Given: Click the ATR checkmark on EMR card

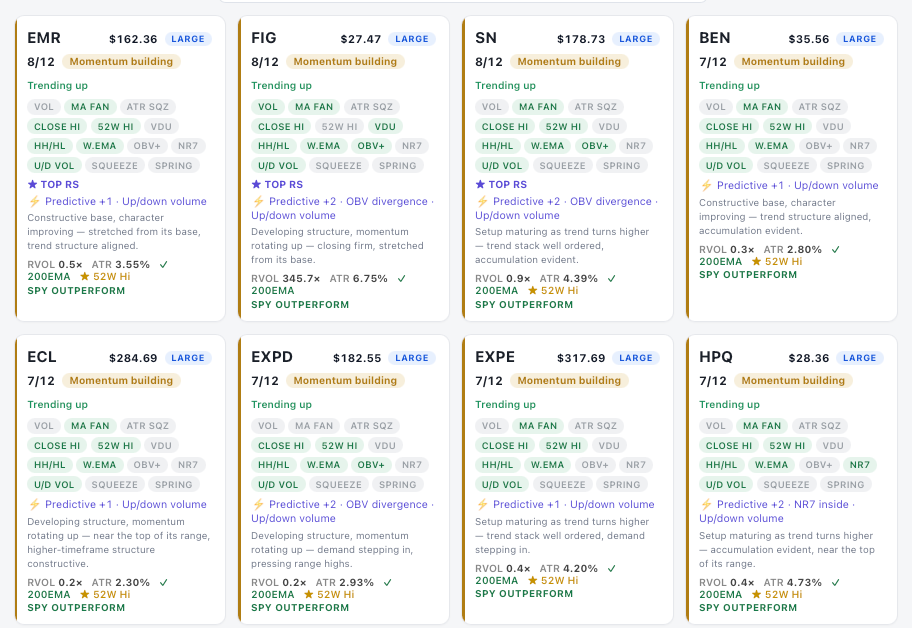Looking at the screenshot, I should tap(164, 265).
